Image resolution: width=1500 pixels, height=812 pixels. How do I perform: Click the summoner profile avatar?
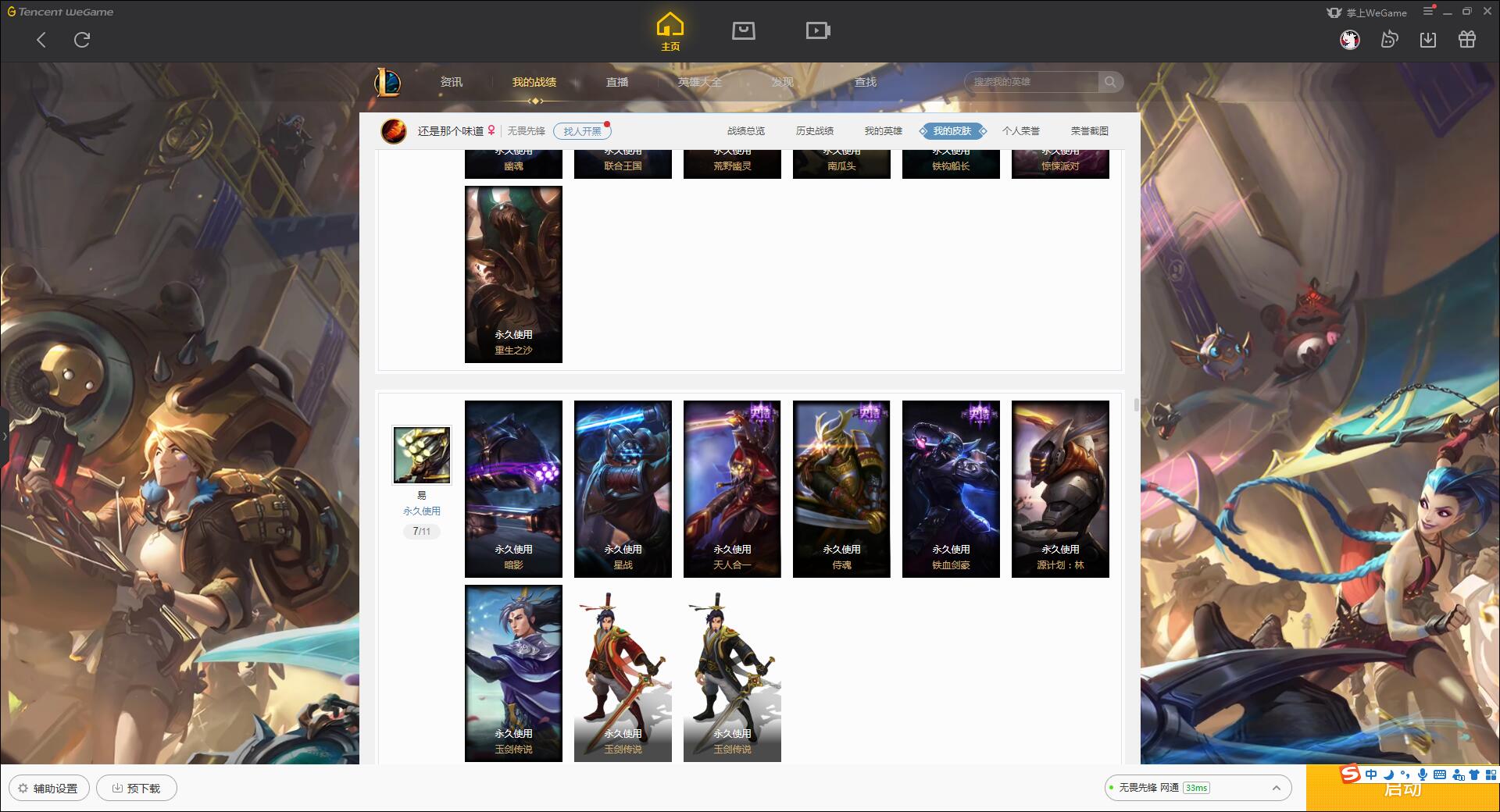tap(394, 131)
